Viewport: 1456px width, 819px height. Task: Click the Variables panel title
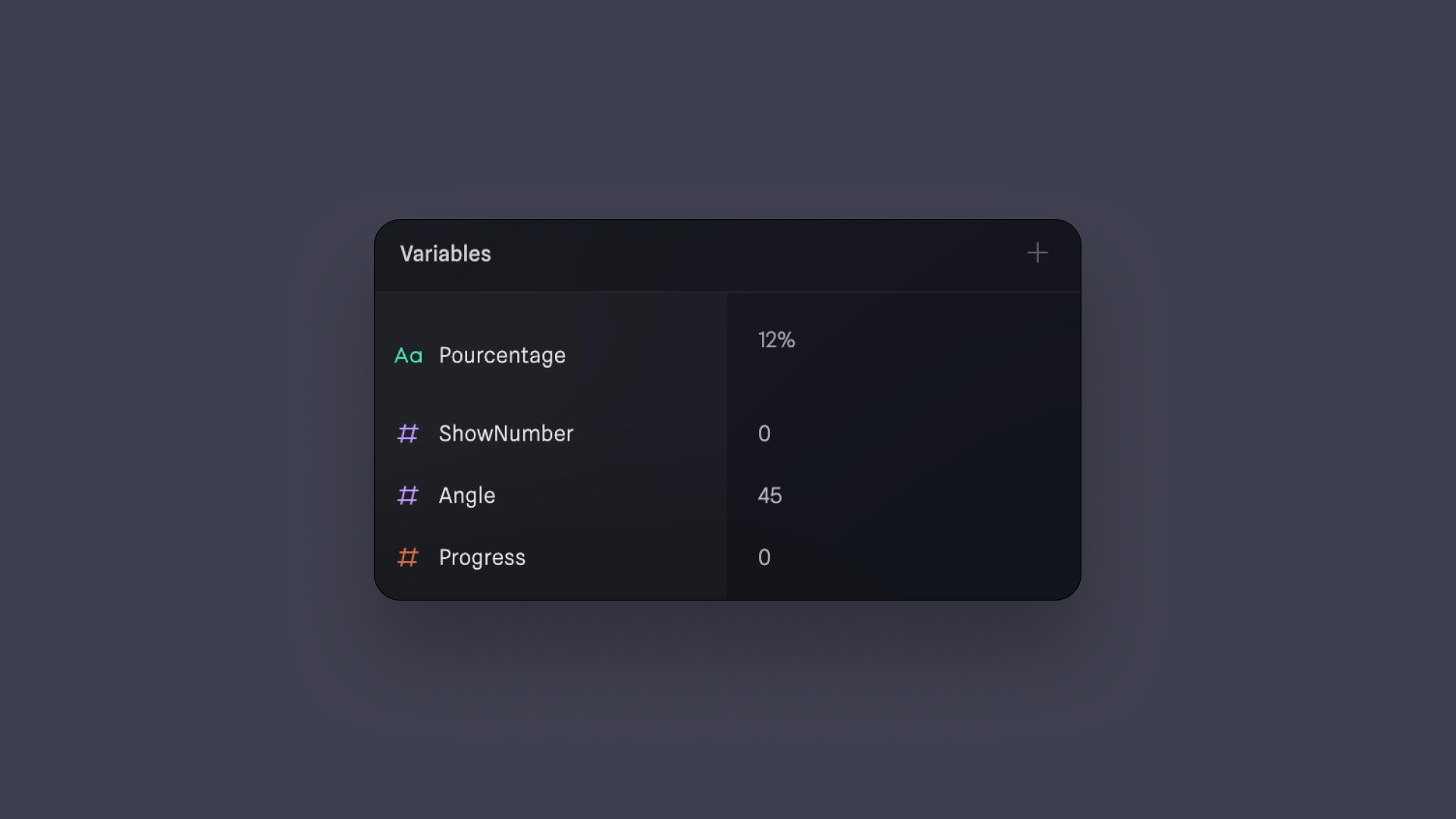tap(446, 254)
